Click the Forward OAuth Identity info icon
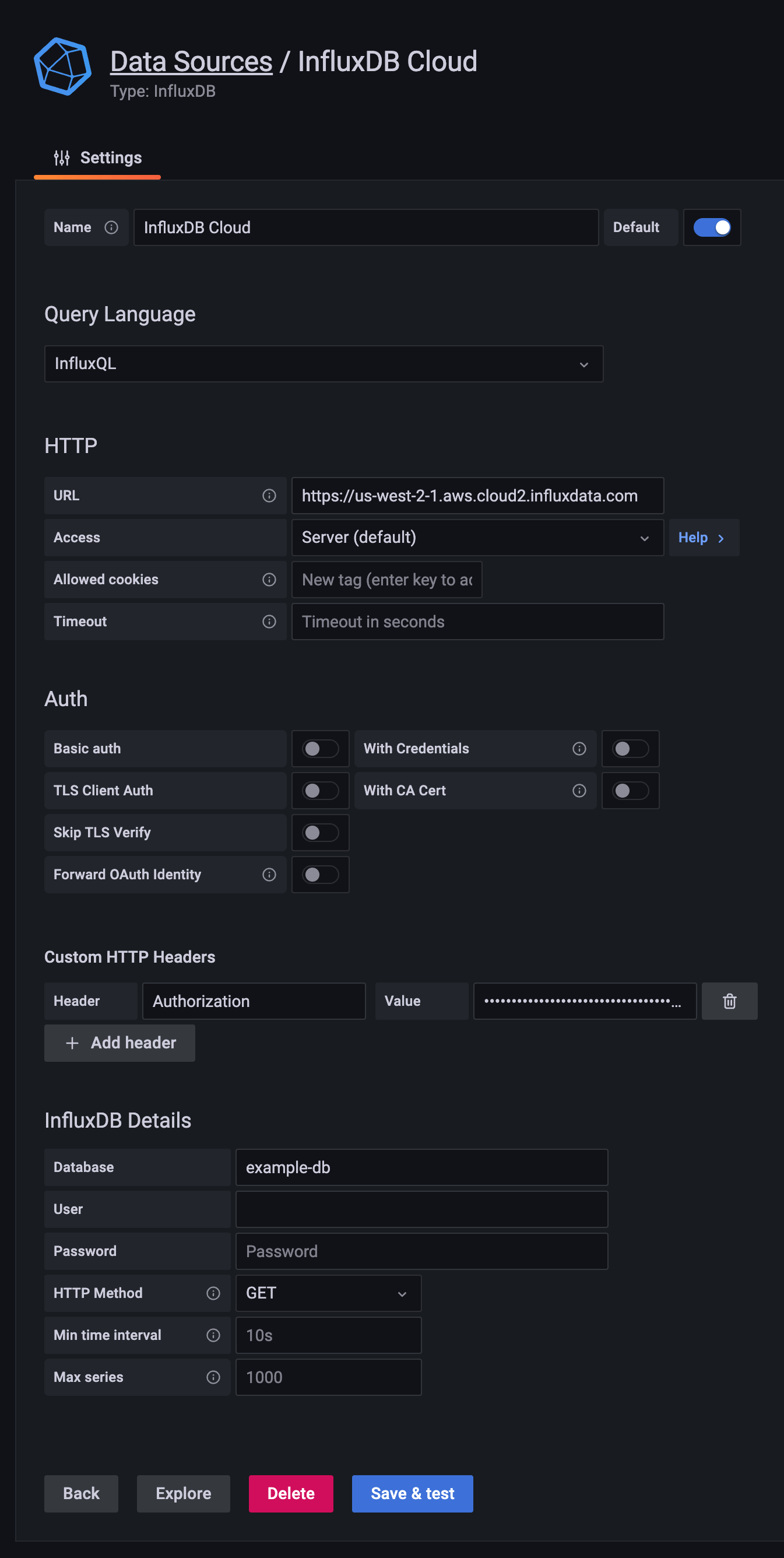The image size is (784, 1558). click(x=269, y=875)
